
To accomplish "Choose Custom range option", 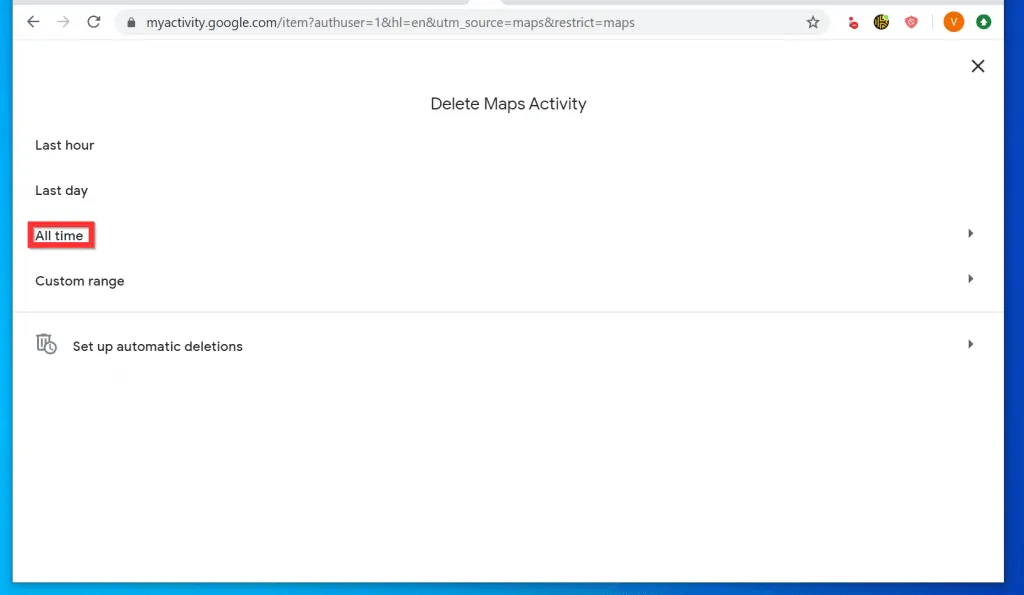I will [x=80, y=281].
